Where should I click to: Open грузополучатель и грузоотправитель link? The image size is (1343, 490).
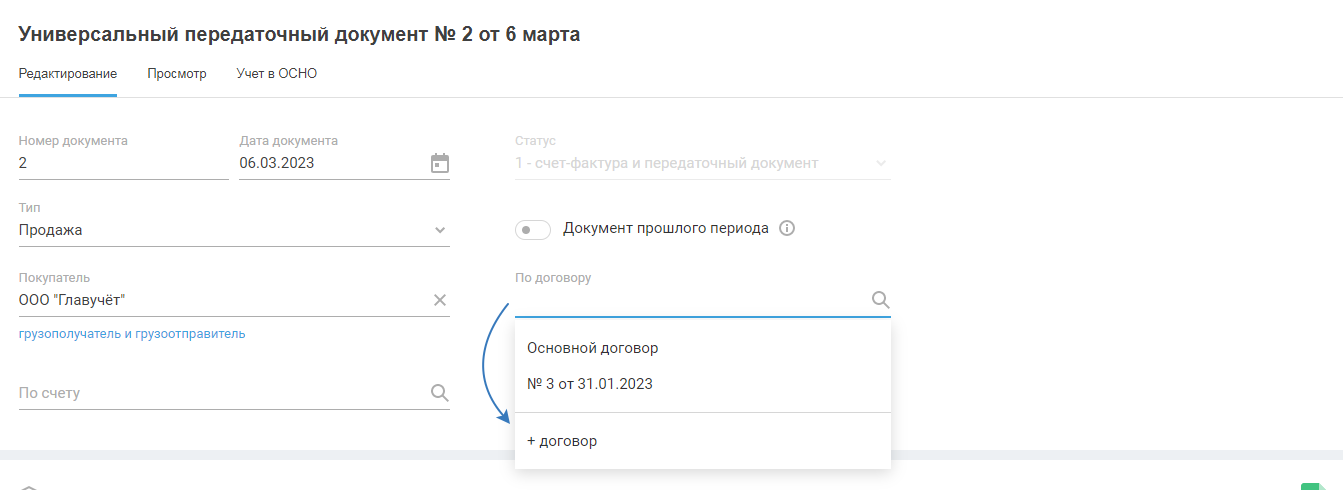[132, 334]
